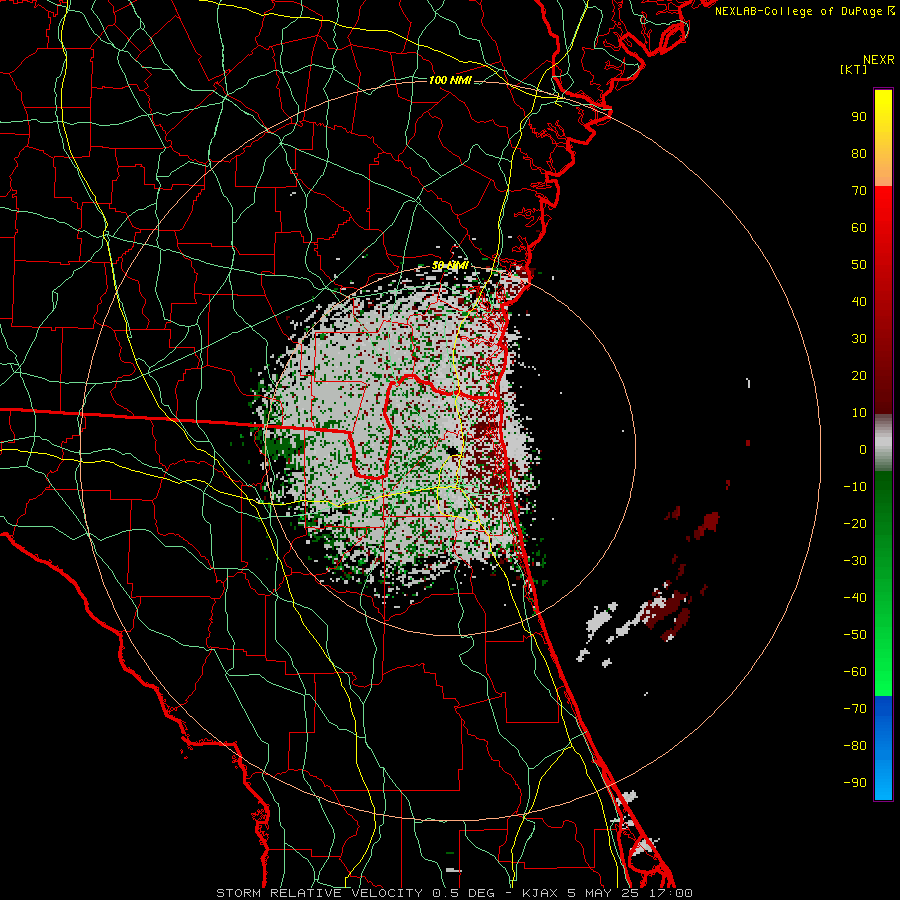Click the -70 value on velocity scale

pyautogui.click(x=855, y=709)
